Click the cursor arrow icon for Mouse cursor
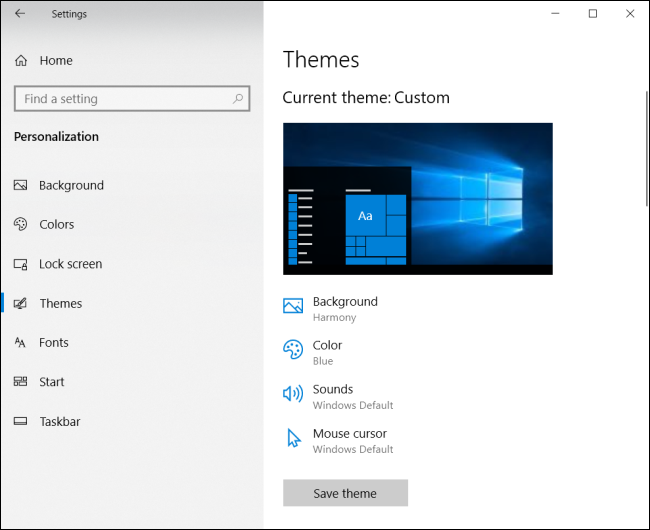 [293, 438]
